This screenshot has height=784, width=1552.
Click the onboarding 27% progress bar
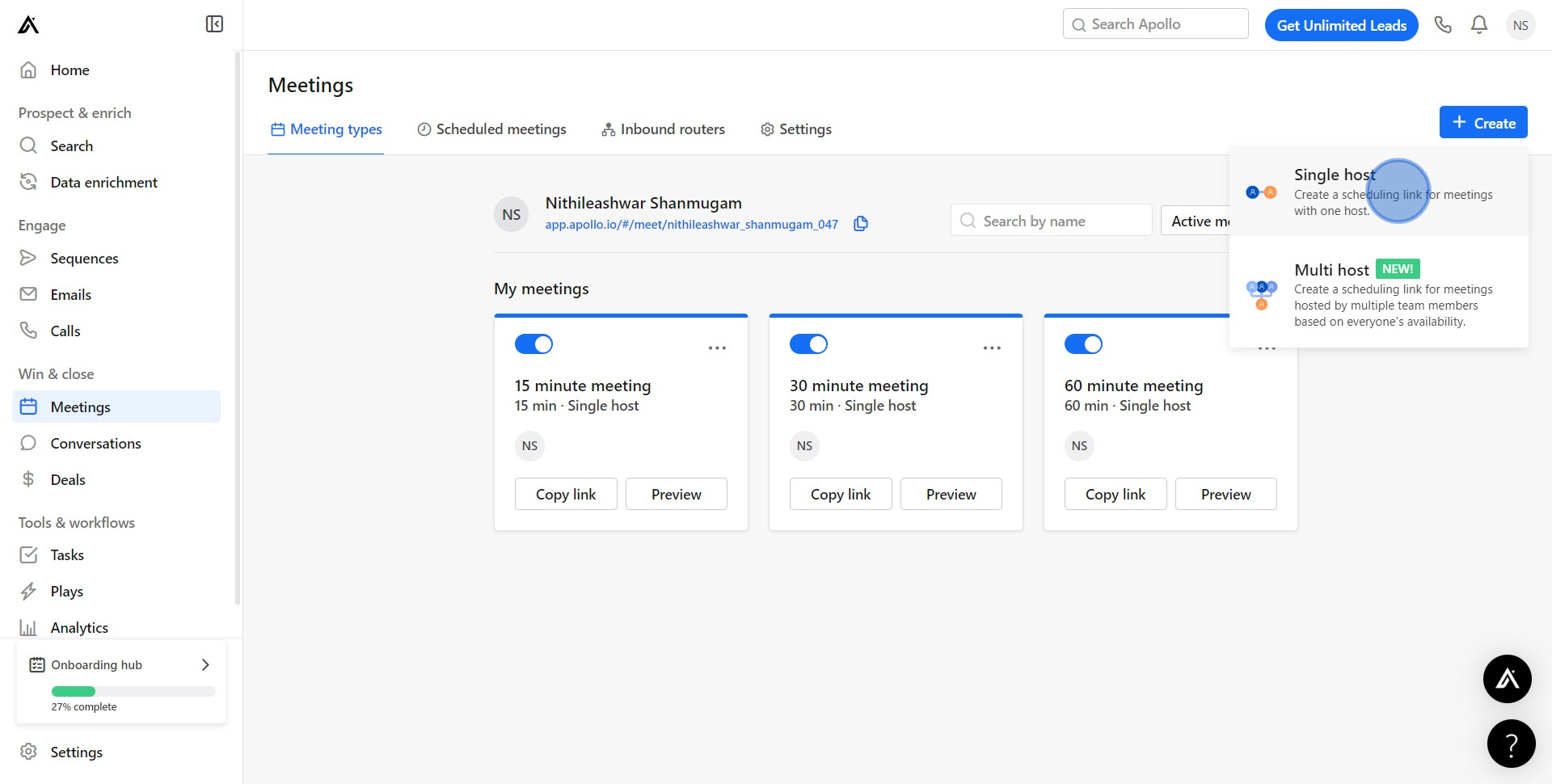click(133, 692)
